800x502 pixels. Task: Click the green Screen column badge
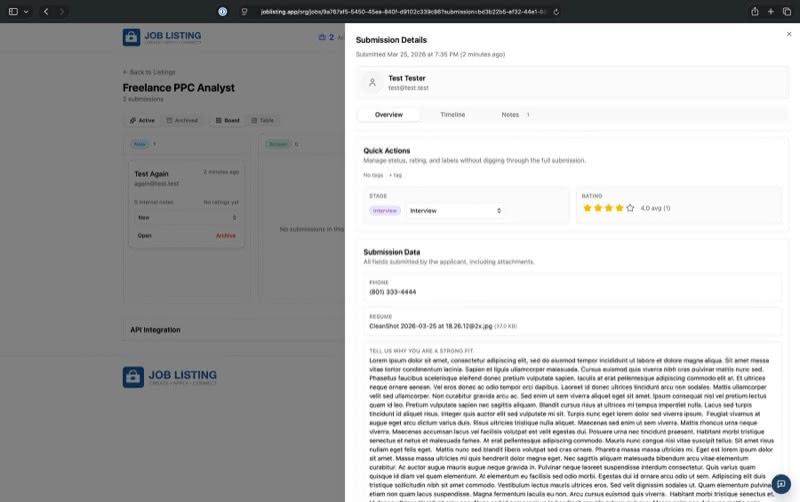point(278,144)
